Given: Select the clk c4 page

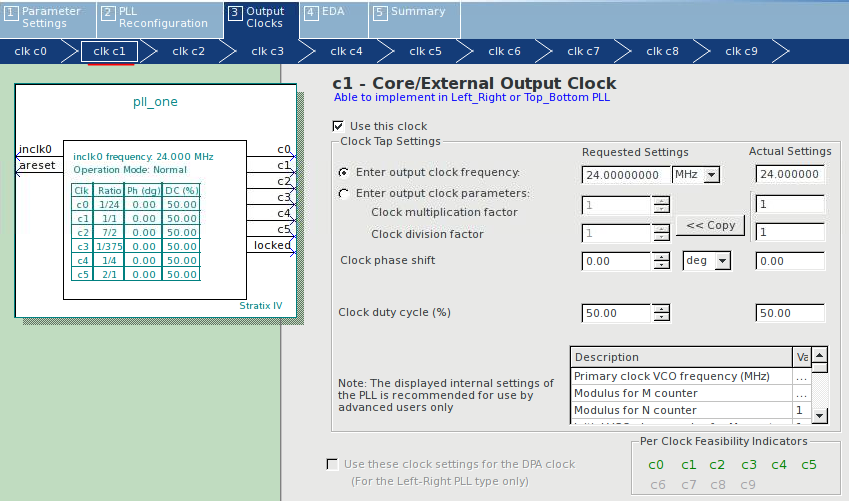Looking at the screenshot, I should (347, 51).
